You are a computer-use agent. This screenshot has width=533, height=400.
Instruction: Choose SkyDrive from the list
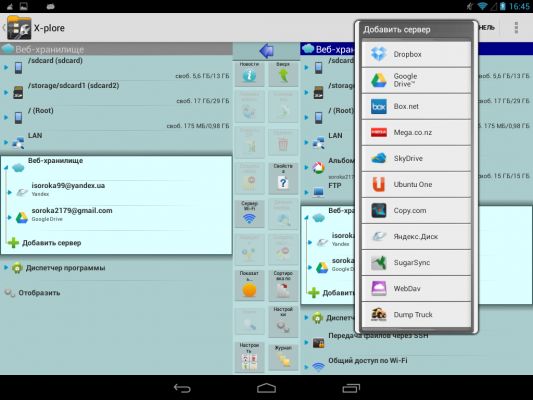pos(416,158)
